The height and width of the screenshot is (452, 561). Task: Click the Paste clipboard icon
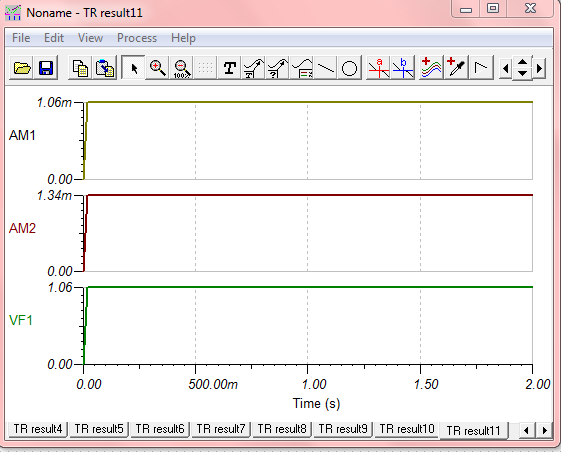pos(104,68)
